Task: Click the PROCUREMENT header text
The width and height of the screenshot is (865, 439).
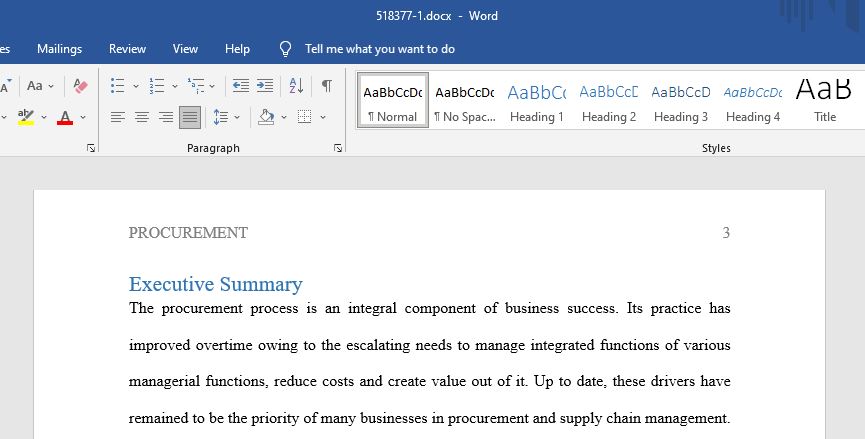Action: click(x=188, y=233)
